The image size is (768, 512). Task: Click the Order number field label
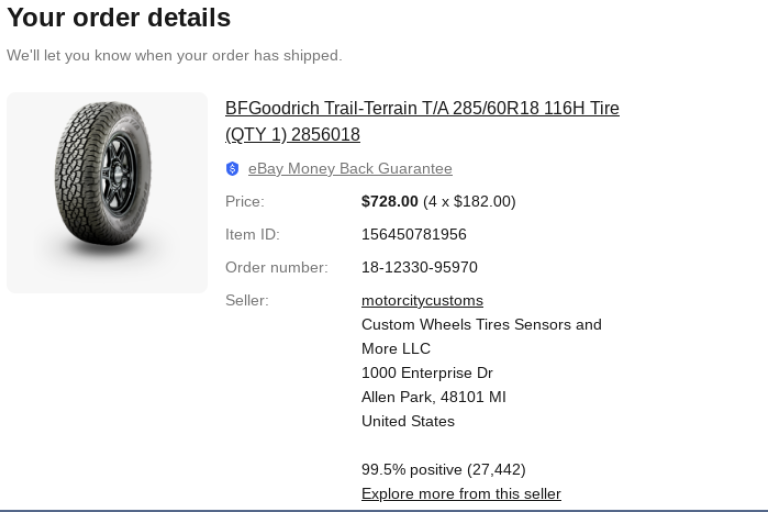tap(276, 268)
